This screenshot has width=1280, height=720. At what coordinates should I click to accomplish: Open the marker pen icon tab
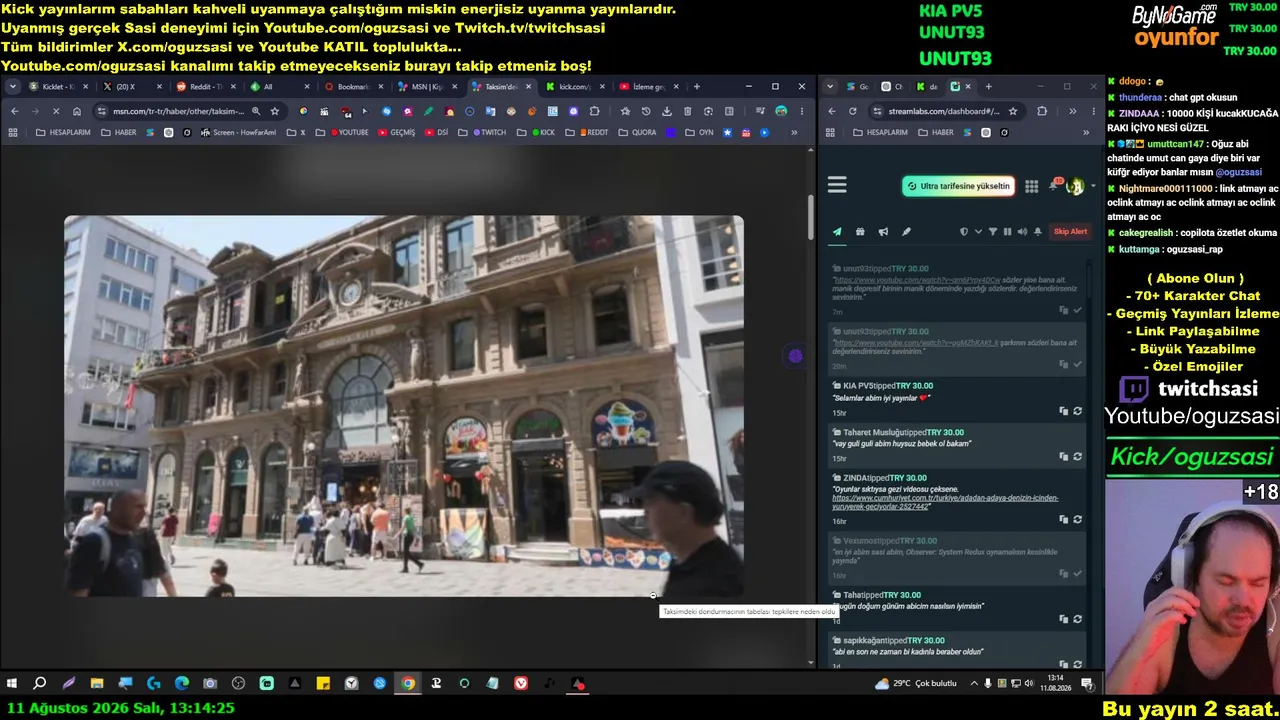click(906, 232)
